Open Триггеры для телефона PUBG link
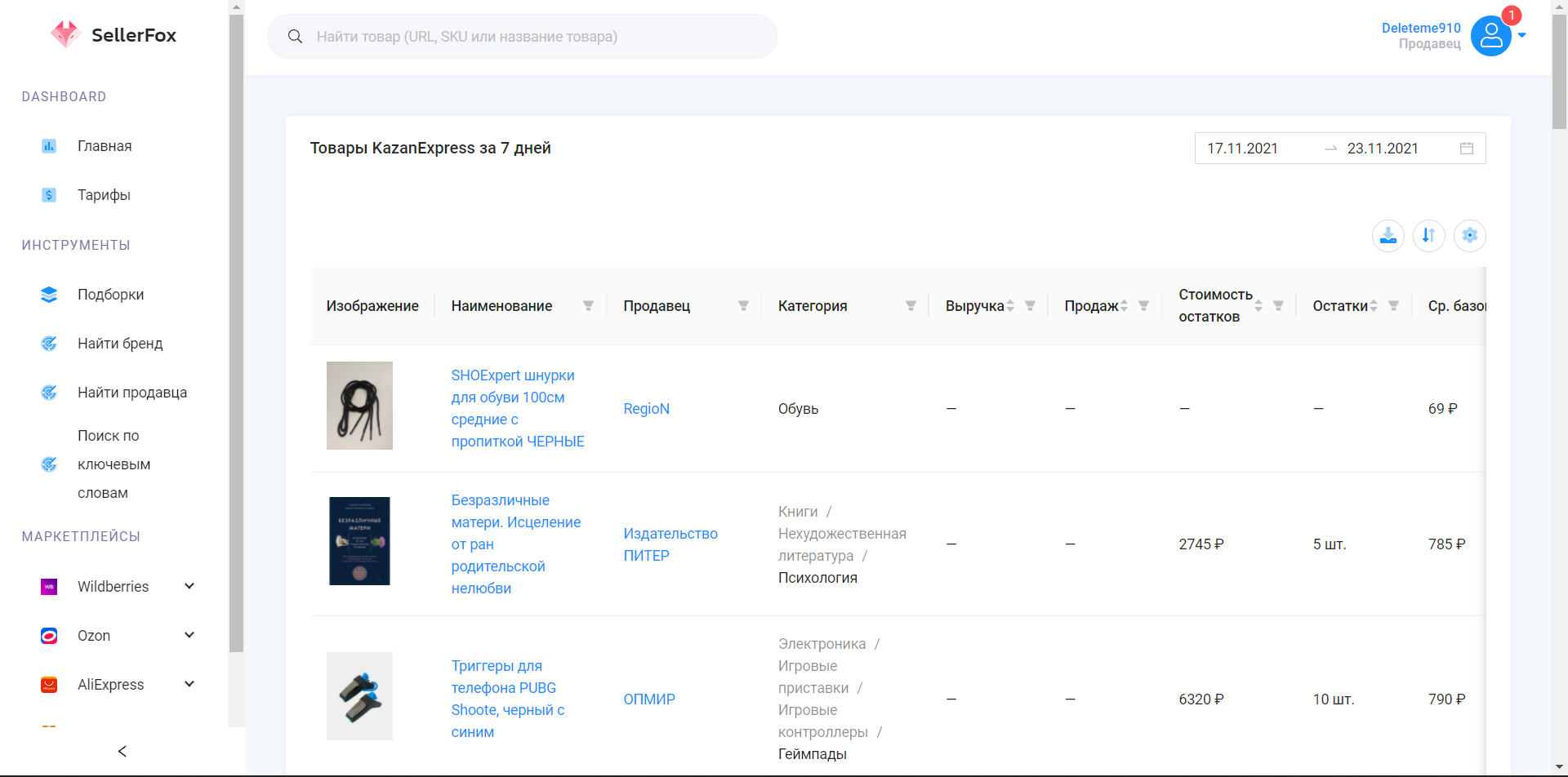The height and width of the screenshot is (777, 1568). pos(508,699)
